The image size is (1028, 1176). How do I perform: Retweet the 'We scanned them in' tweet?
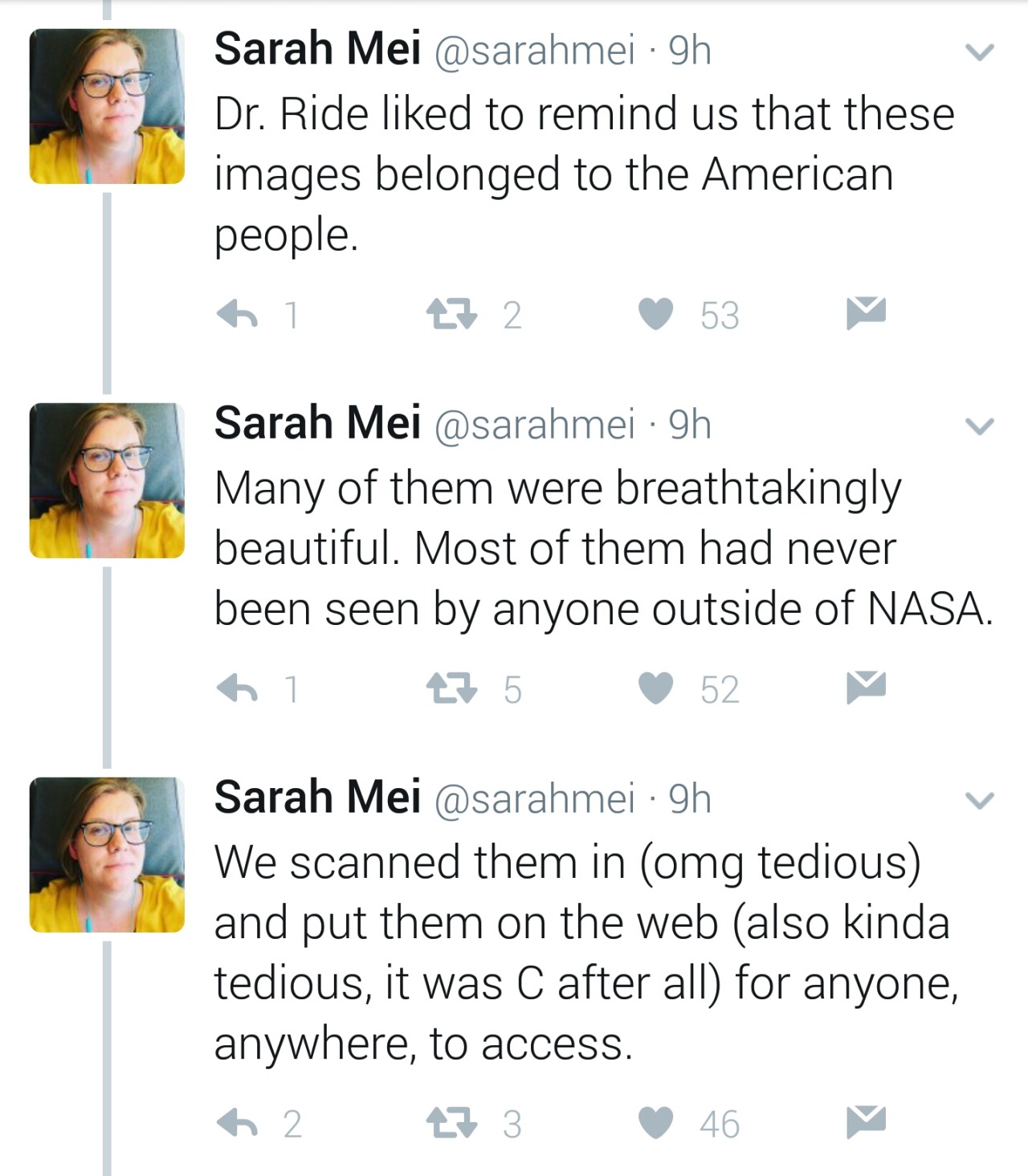pos(450,1122)
